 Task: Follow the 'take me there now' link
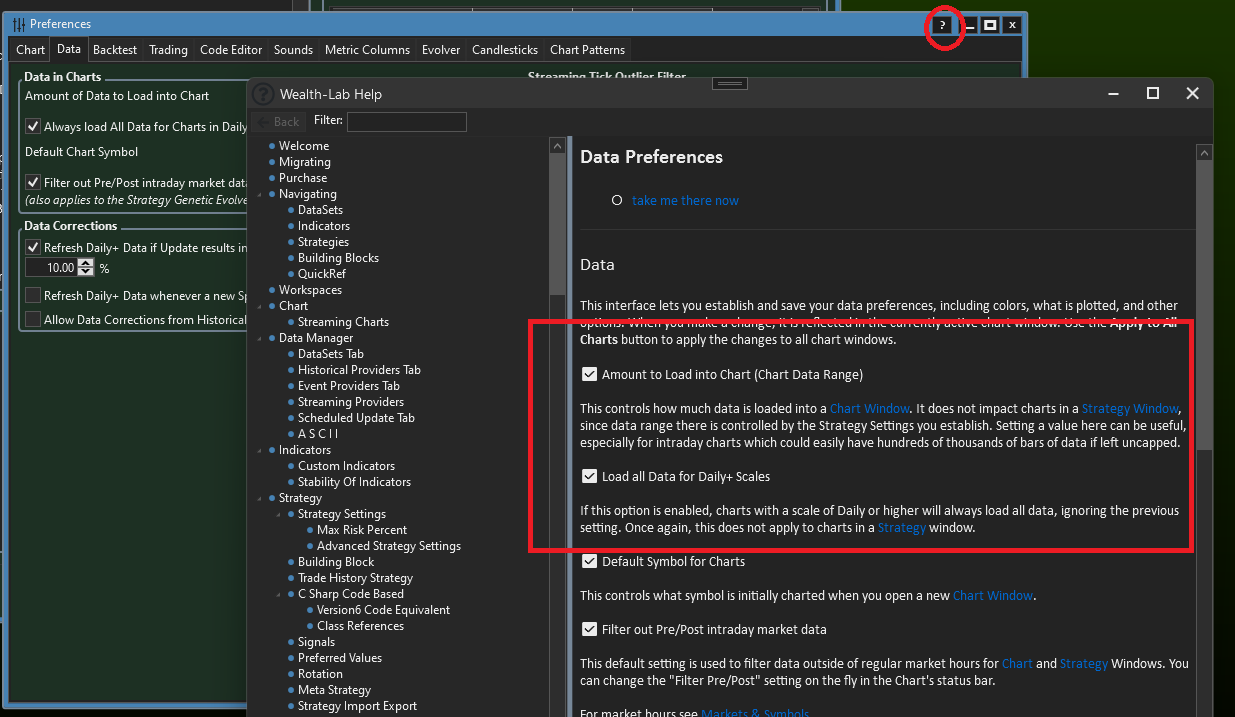(685, 201)
